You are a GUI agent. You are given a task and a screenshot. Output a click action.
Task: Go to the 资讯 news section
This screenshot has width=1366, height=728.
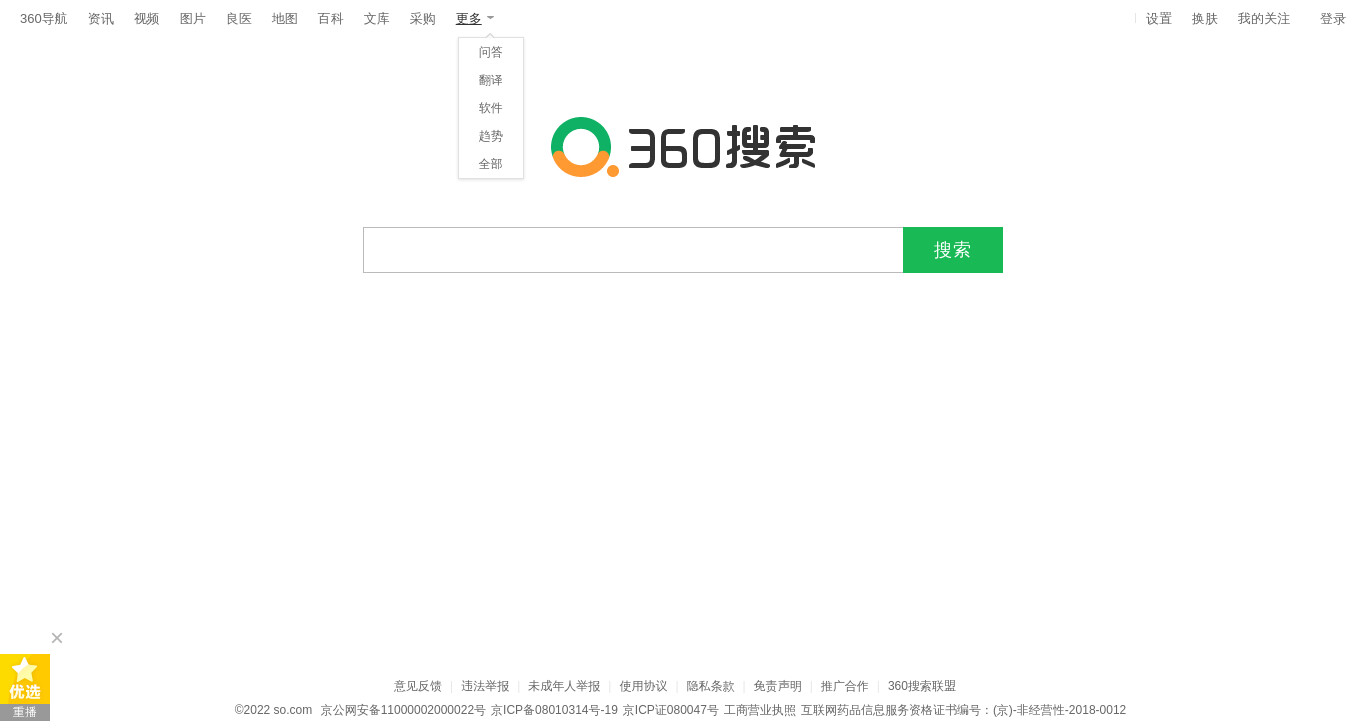(x=101, y=19)
